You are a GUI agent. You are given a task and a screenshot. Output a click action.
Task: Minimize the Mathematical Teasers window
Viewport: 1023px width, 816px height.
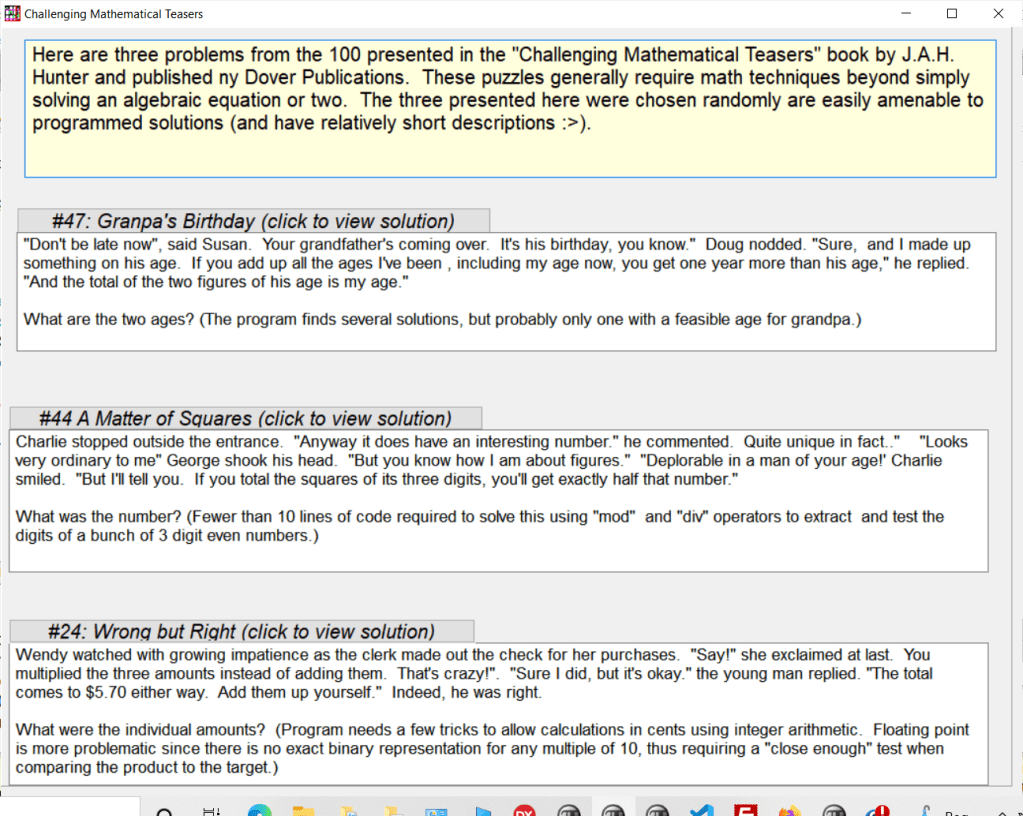[x=905, y=14]
